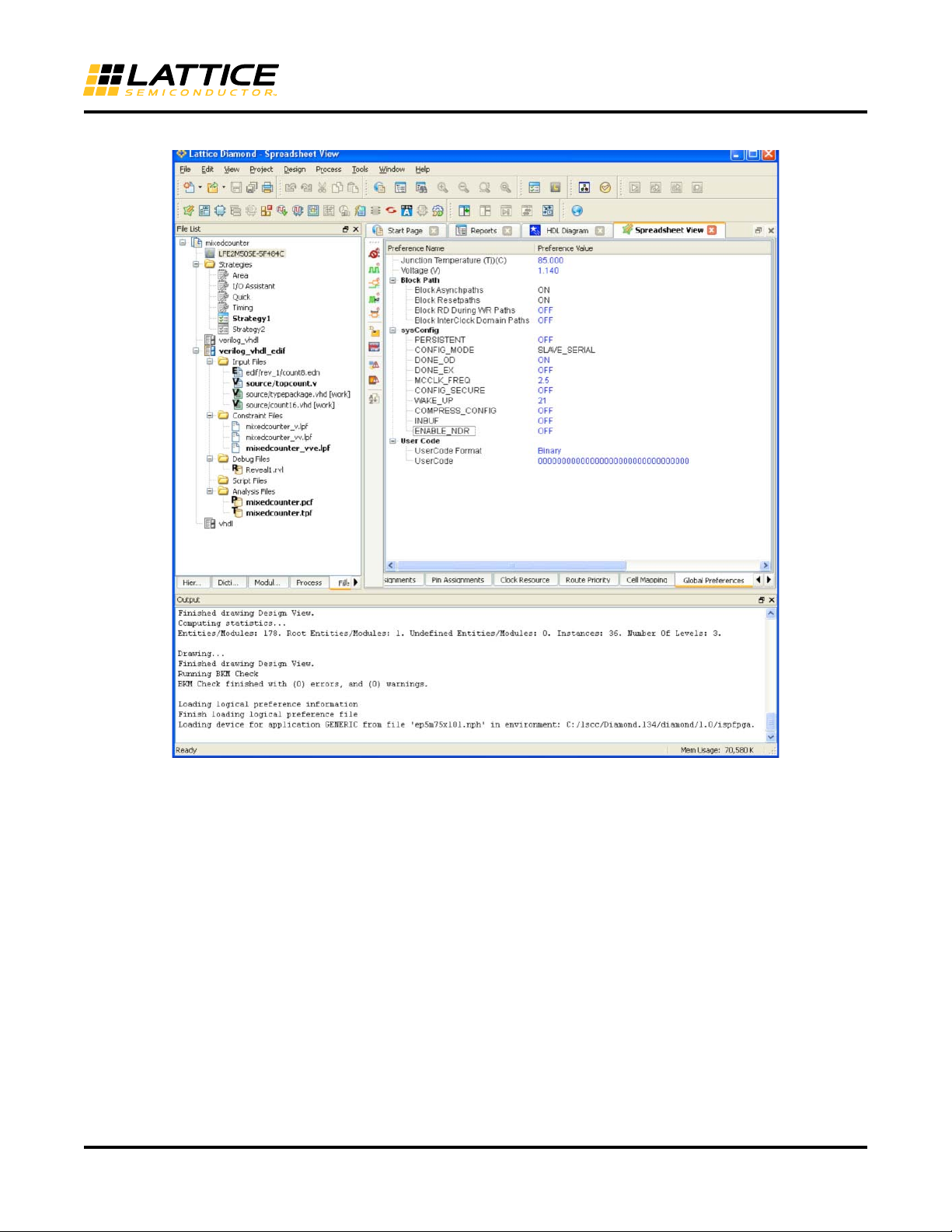Screen dimensions: 952x1232
Task: Close the HDL Diagram tab
Action: click(x=600, y=231)
